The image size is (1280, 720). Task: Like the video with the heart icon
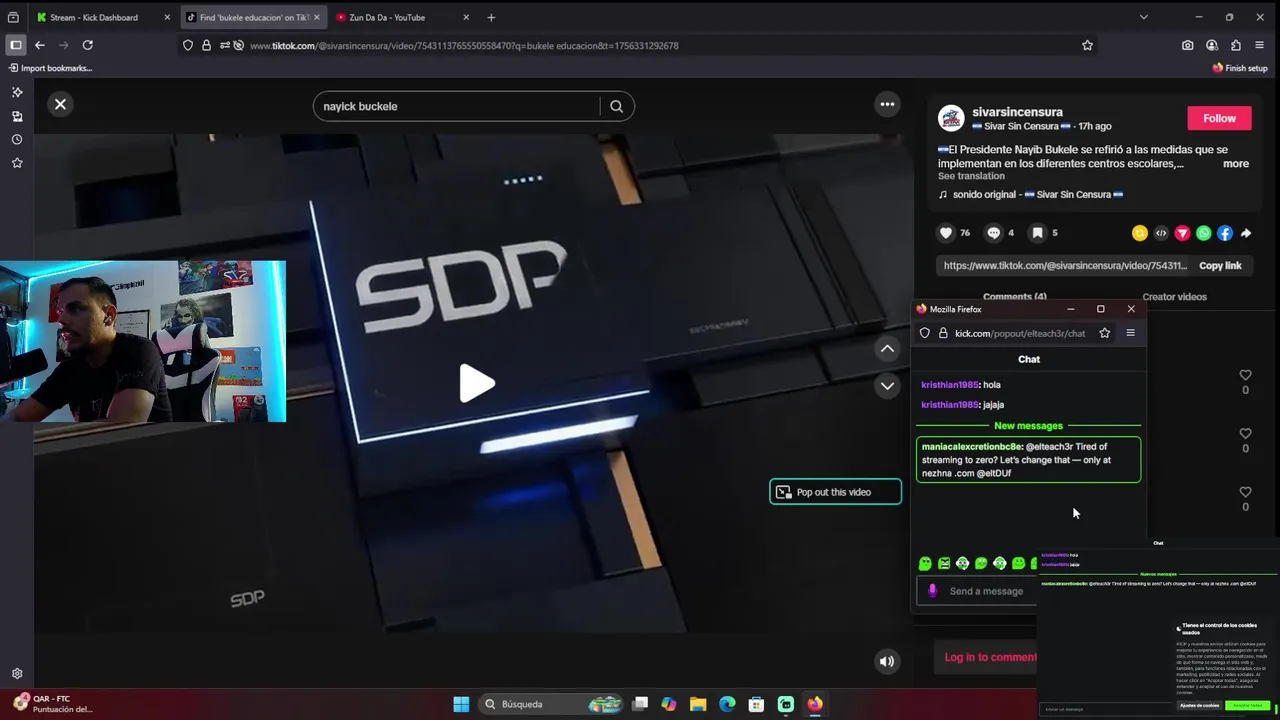click(x=946, y=233)
